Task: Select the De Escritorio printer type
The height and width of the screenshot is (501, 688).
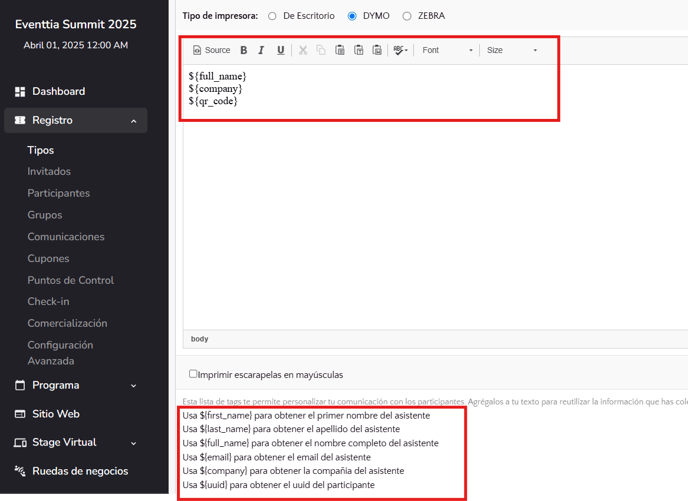Action: pyautogui.click(x=273, y=16)
